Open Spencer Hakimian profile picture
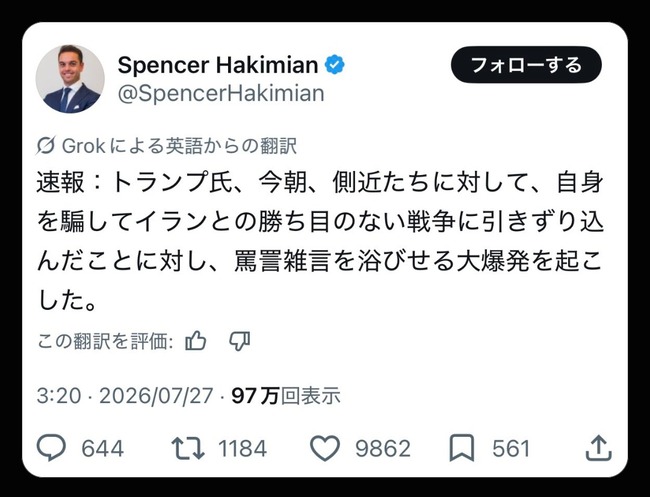The height and width of the screenshot is (497, 650). pyautogui.click(x=70, y=79)
